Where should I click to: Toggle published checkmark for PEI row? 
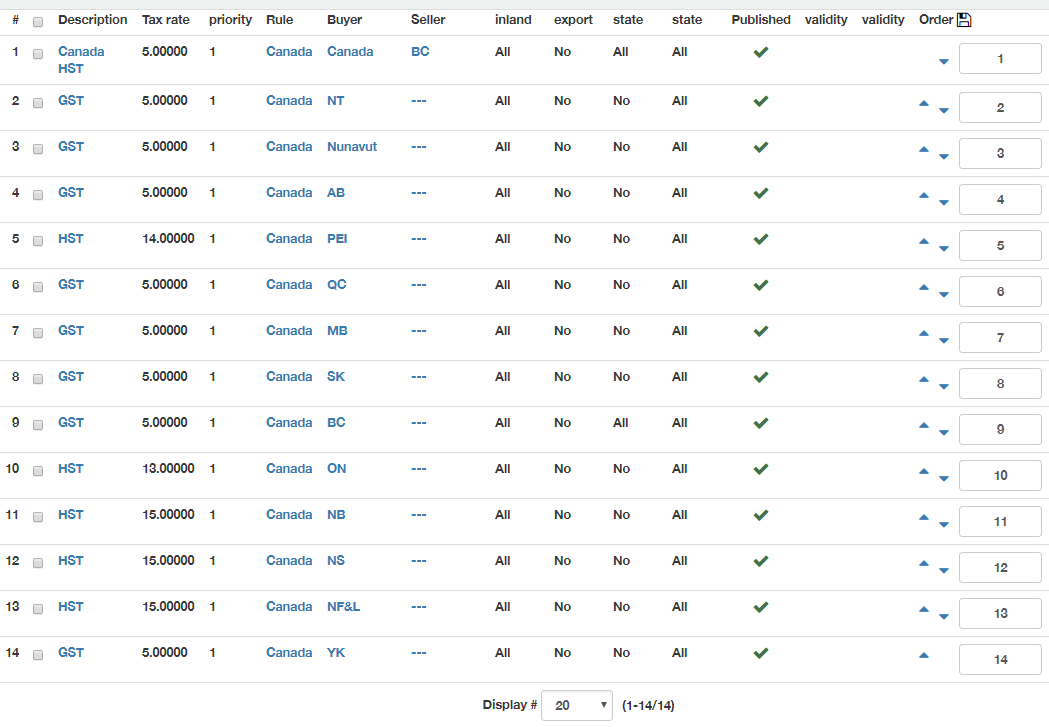761,239
